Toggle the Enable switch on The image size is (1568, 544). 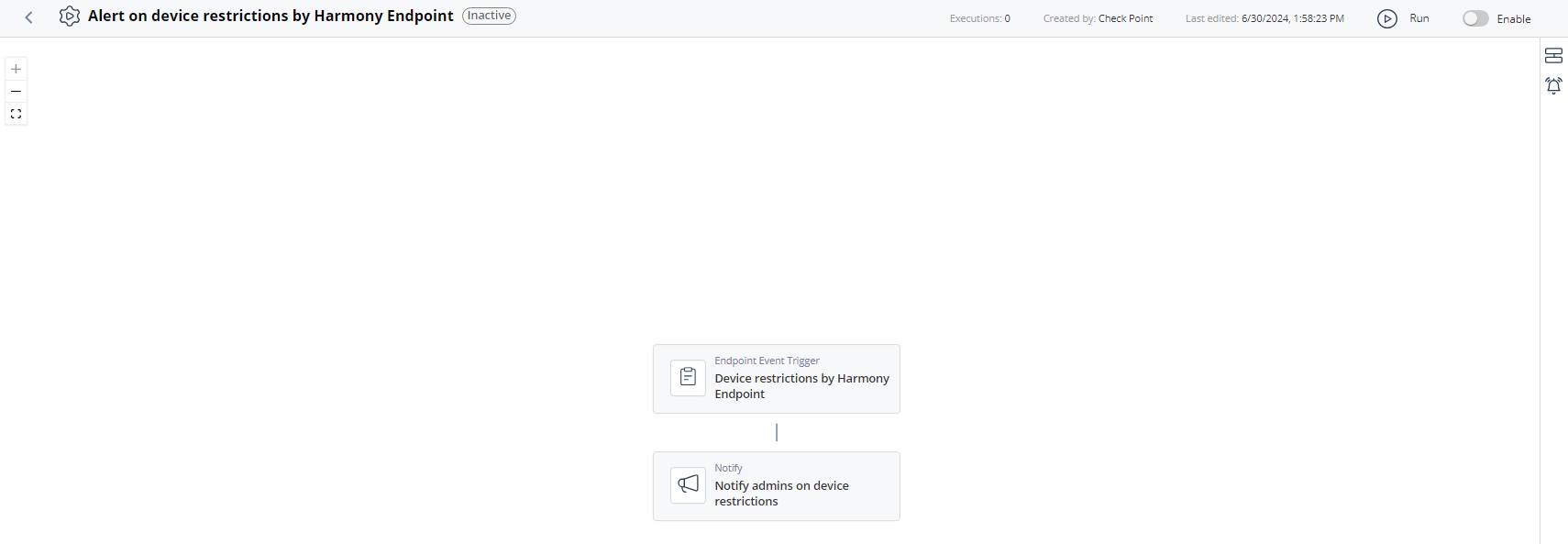point(1475,18)
